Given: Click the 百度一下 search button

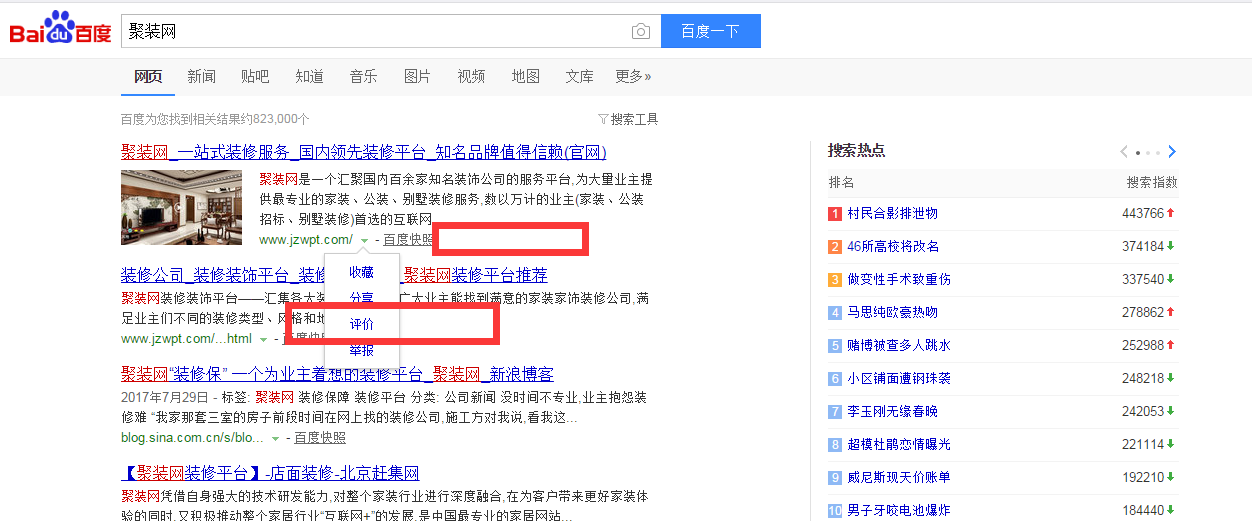Looking at the screenshot, I should pos(711,31).
